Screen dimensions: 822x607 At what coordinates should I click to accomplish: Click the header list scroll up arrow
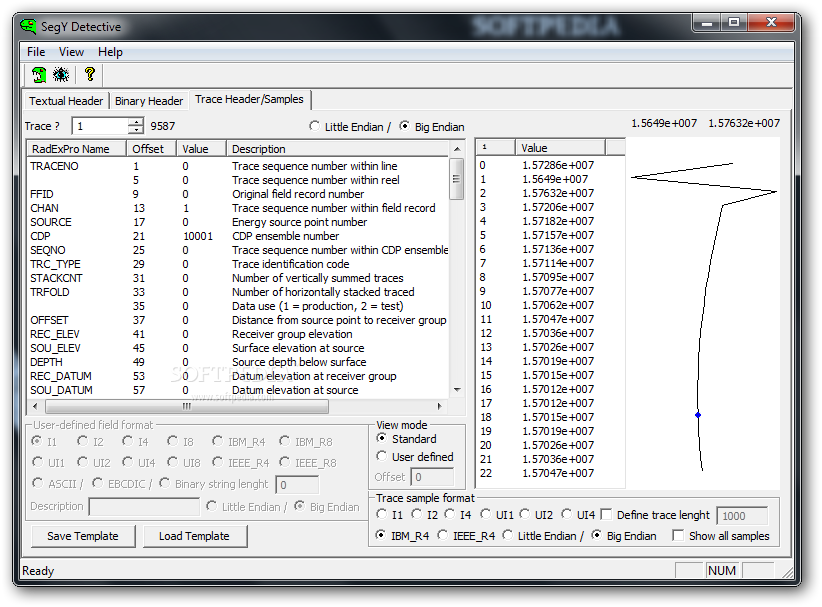coord(457,149)
